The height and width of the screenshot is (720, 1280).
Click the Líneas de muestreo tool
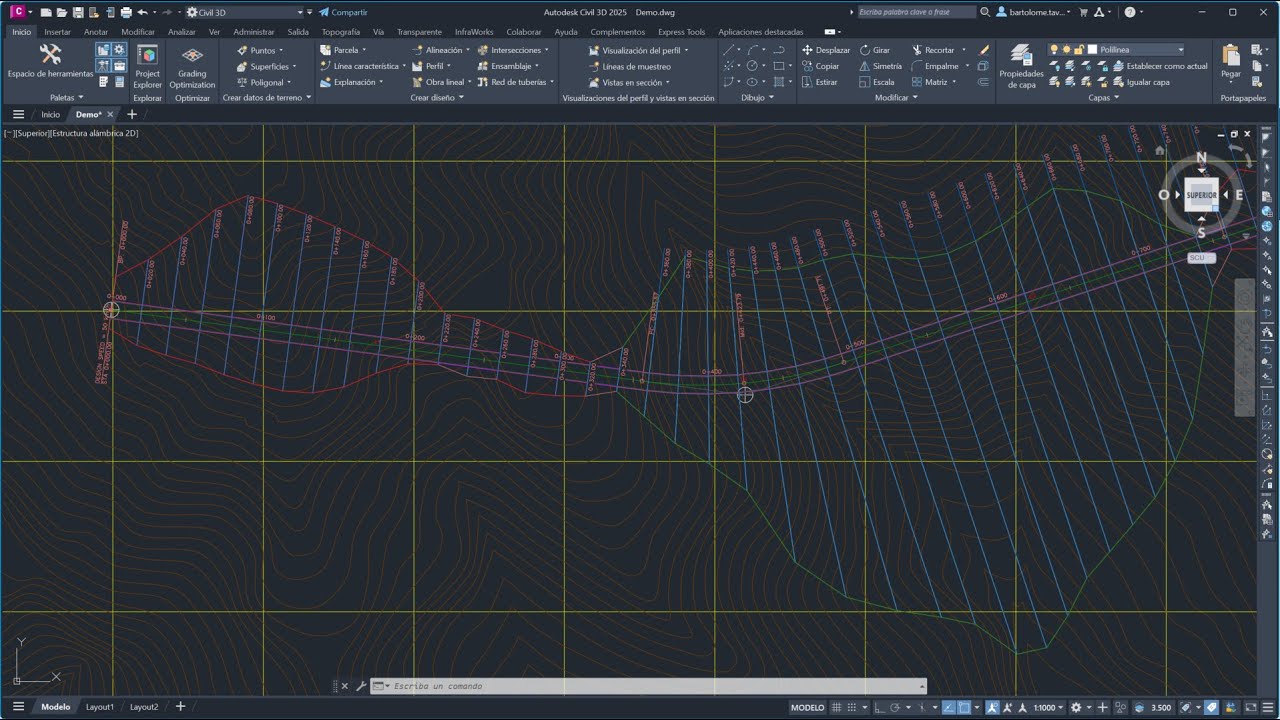(629, 66)
